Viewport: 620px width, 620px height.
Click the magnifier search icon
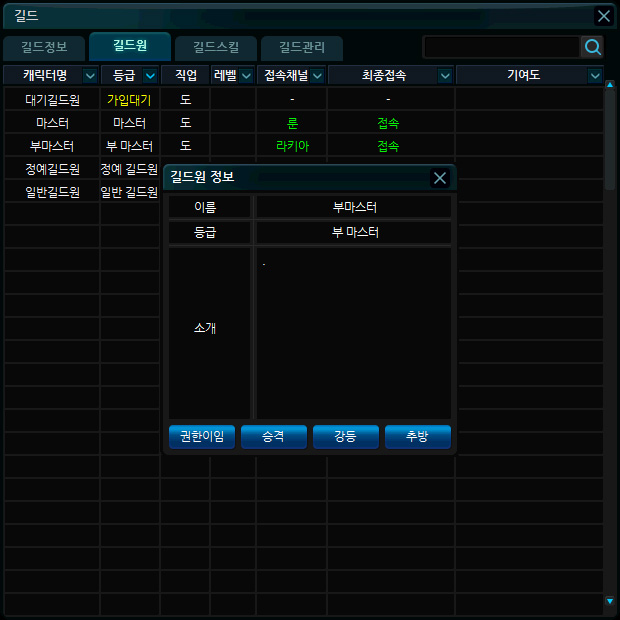tap(593, 47)
